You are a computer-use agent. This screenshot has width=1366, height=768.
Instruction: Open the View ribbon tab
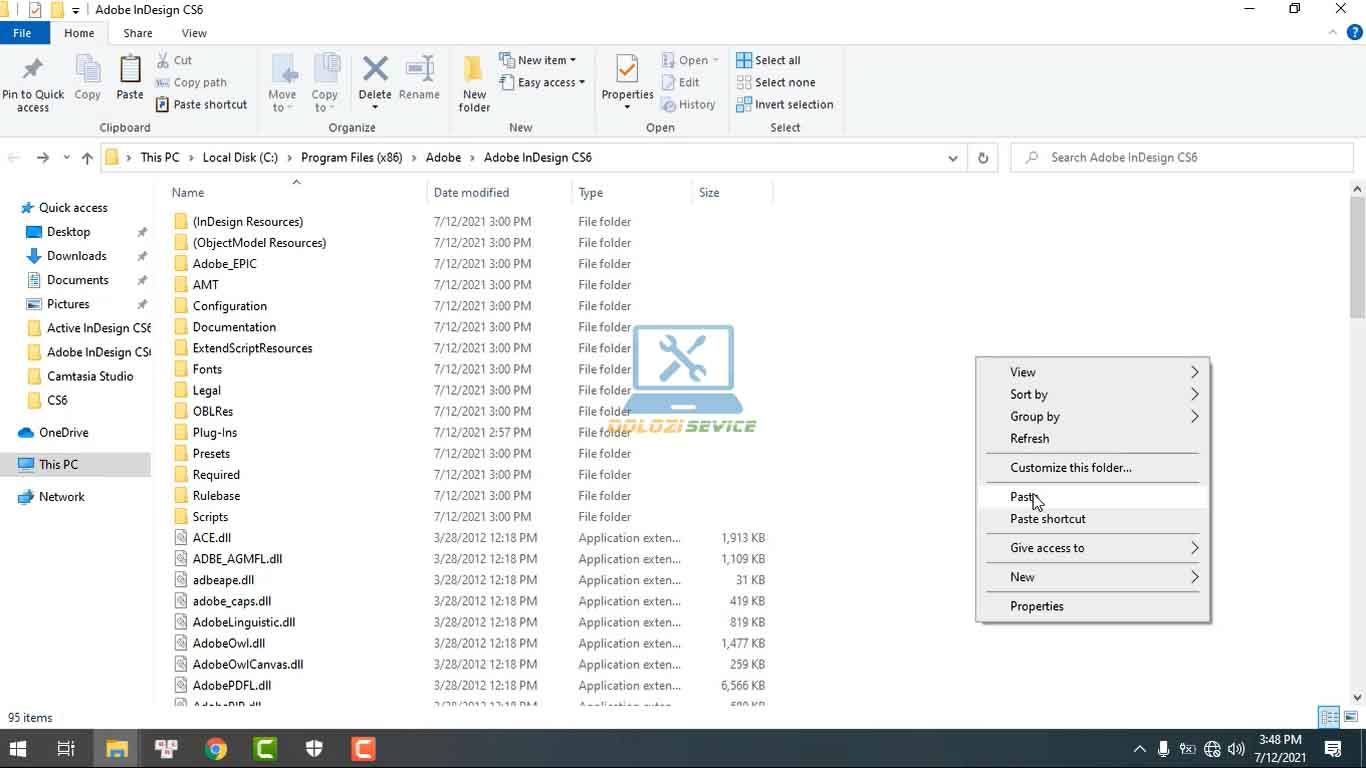tap(194, 33)
